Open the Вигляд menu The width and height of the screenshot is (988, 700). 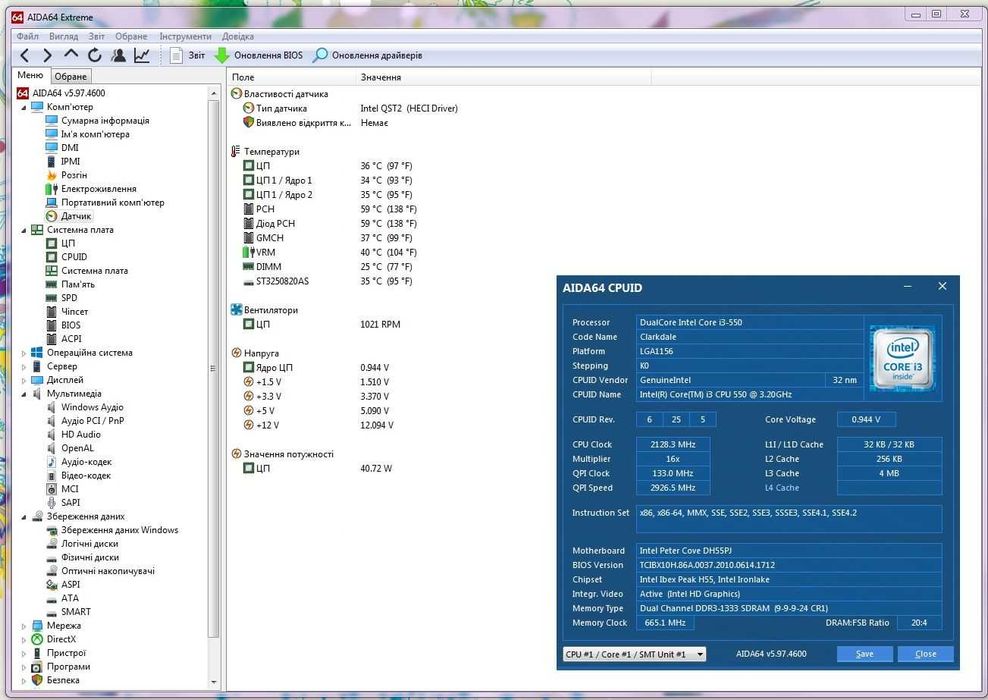[x=64, y=37]
